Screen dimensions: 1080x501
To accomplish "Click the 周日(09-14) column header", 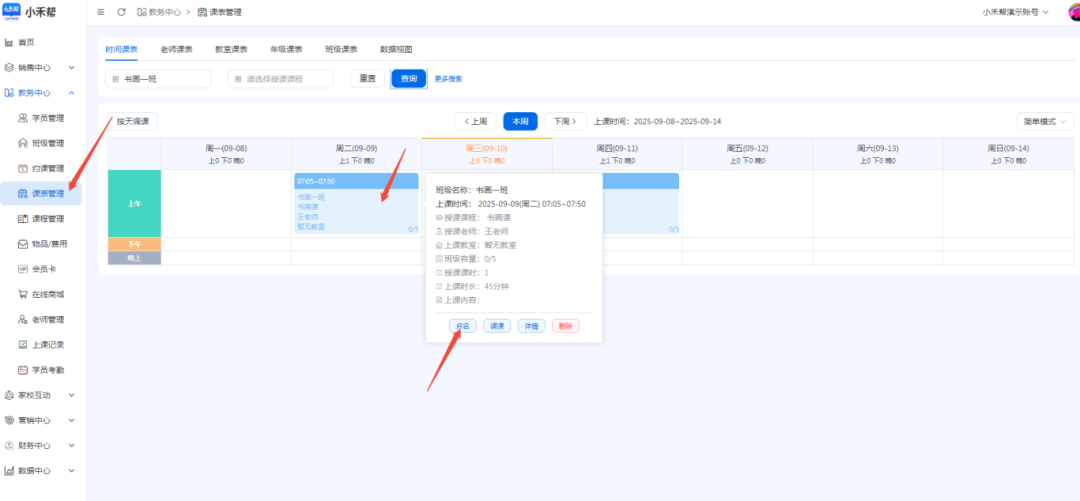I will point(1008,154).
